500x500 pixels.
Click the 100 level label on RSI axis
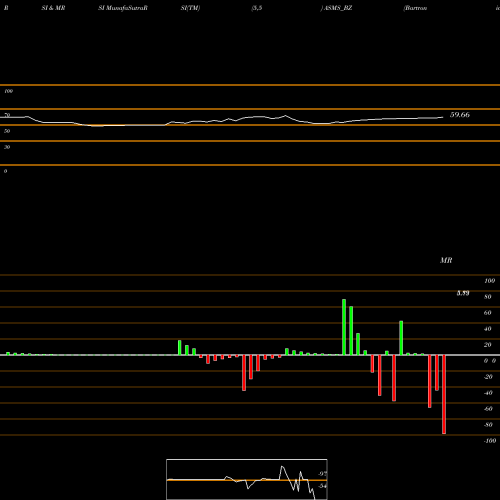click(x=9, y=91)
